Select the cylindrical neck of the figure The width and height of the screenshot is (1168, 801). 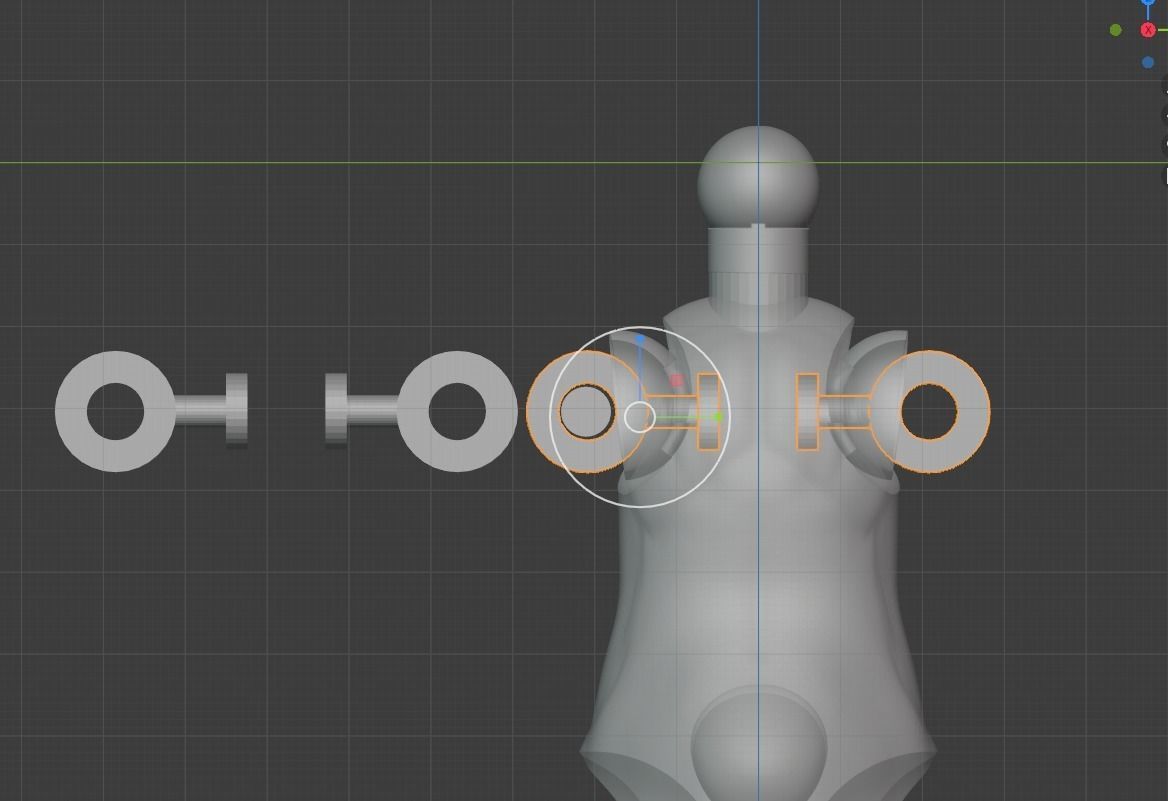coord(758,265)
